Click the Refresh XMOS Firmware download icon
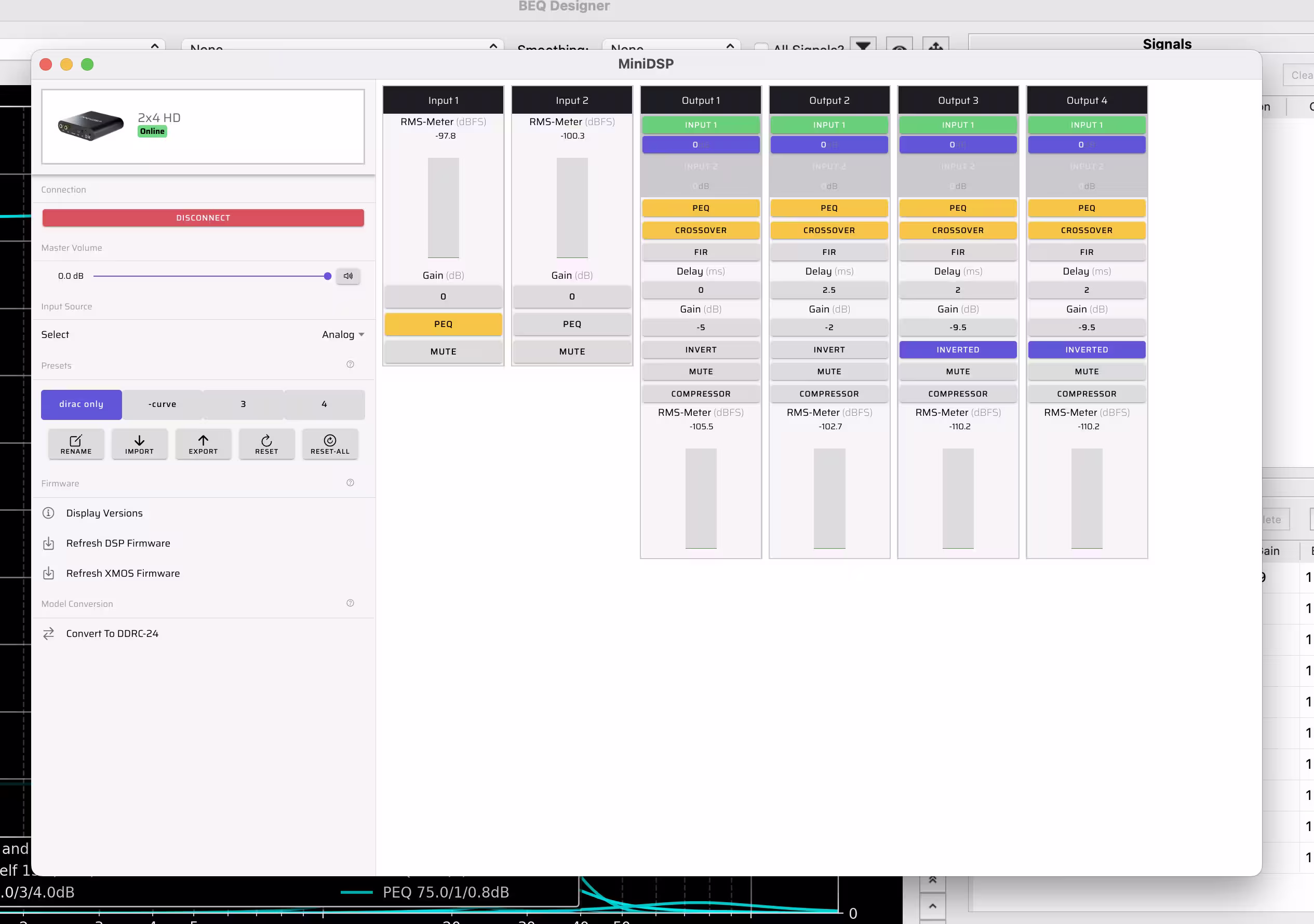This screenshot has height=924, width=1314. 49,573
